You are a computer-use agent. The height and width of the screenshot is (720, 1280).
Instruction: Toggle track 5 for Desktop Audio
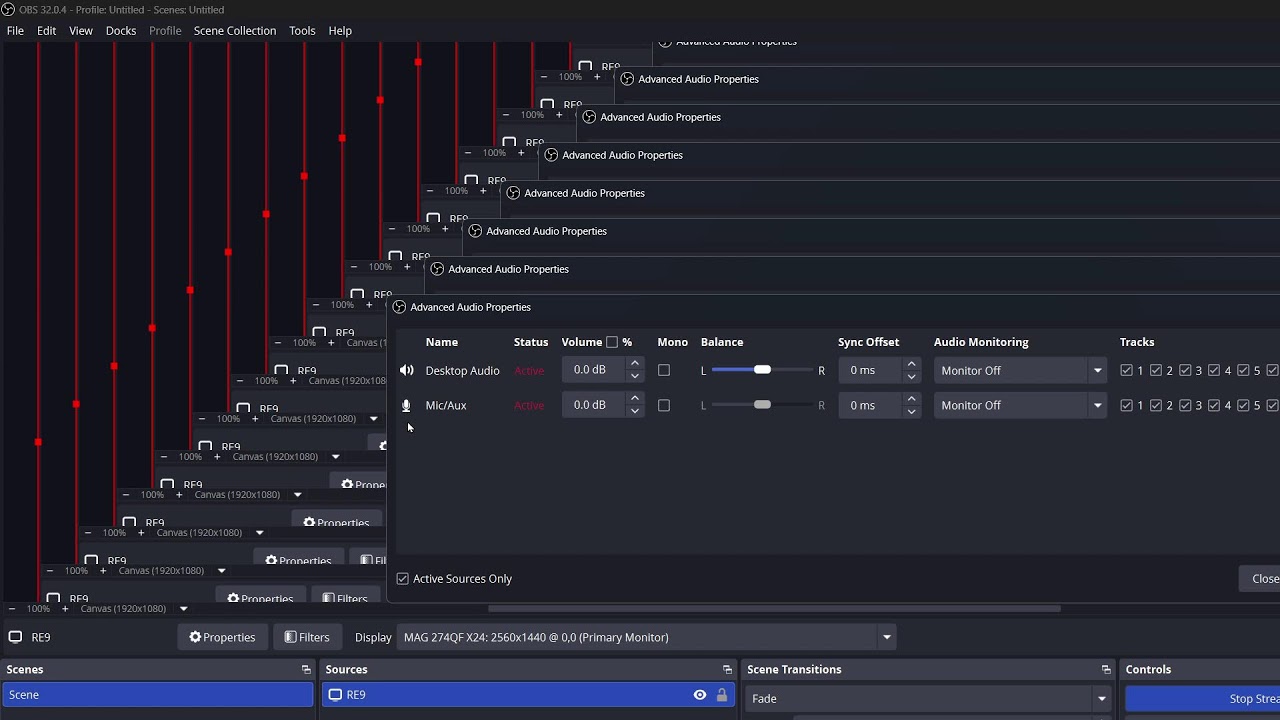[1243, 370]
